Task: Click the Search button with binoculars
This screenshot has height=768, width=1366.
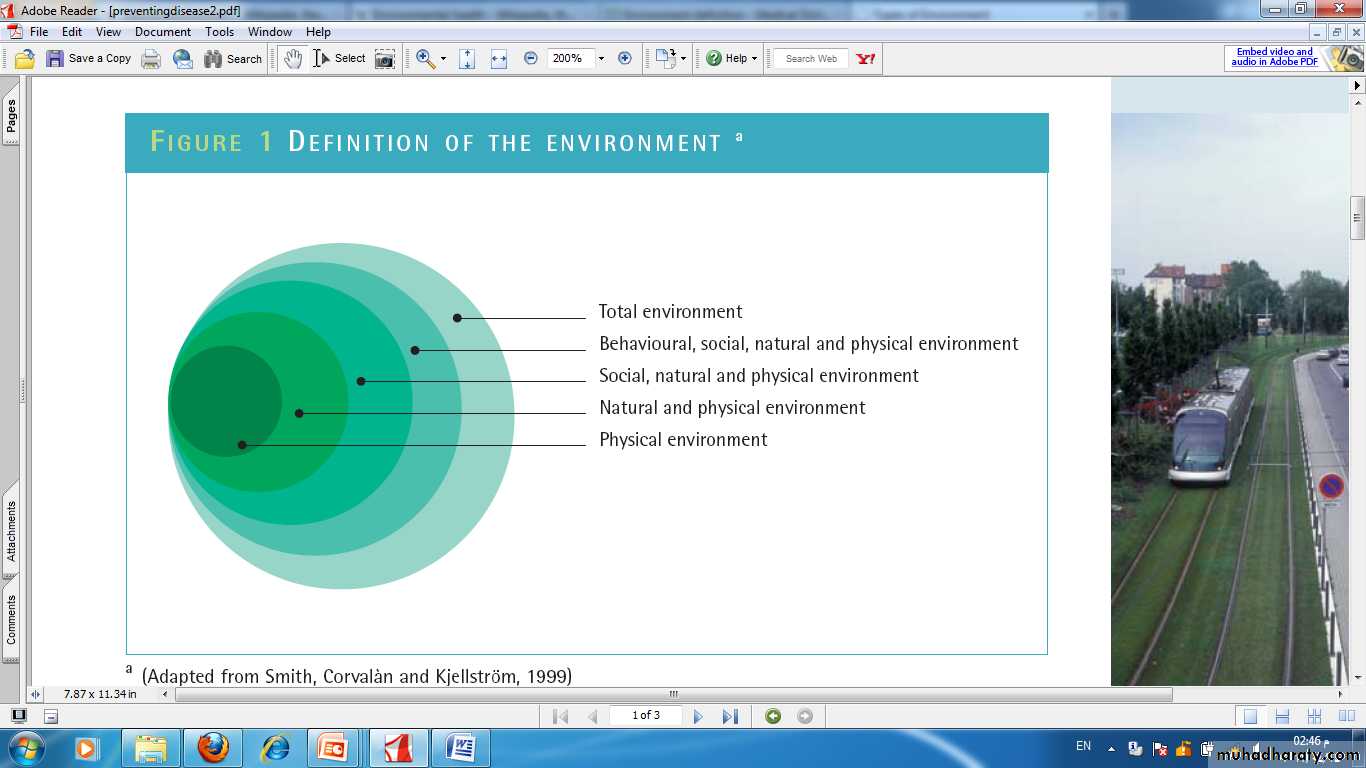Action: coord(233,59)
